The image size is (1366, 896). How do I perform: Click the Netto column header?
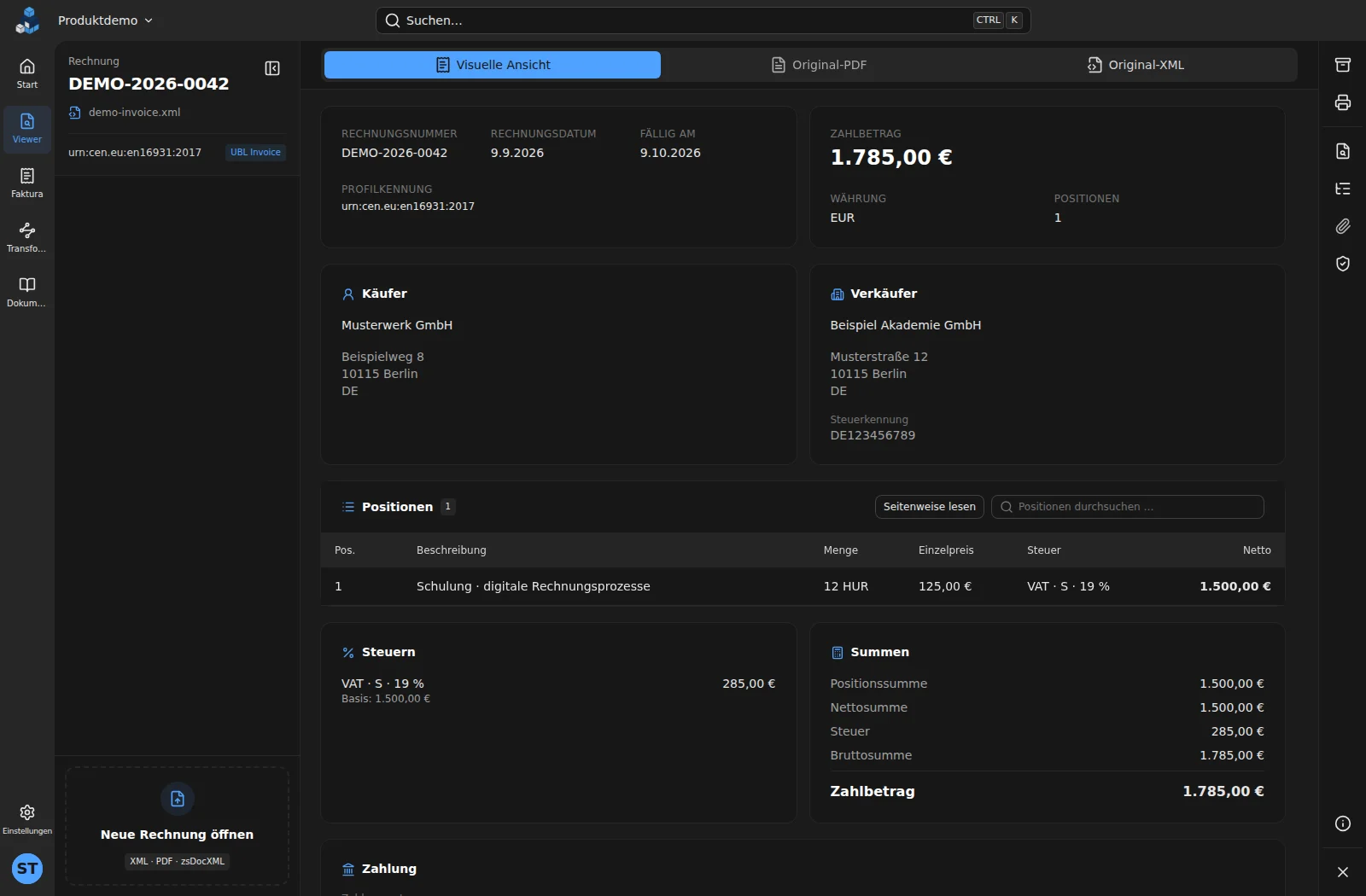(x=1257, y=550)
